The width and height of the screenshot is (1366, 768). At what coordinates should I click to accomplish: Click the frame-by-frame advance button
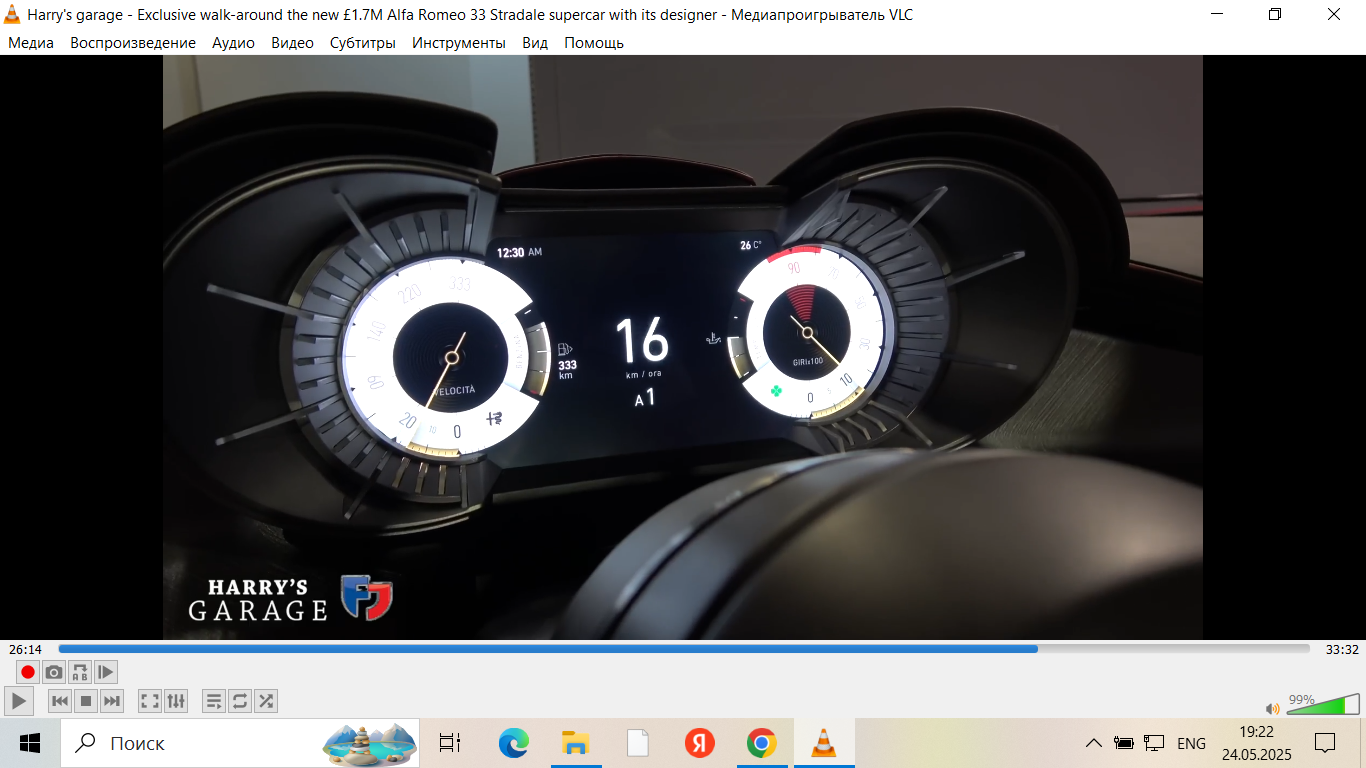coord(106,672)
